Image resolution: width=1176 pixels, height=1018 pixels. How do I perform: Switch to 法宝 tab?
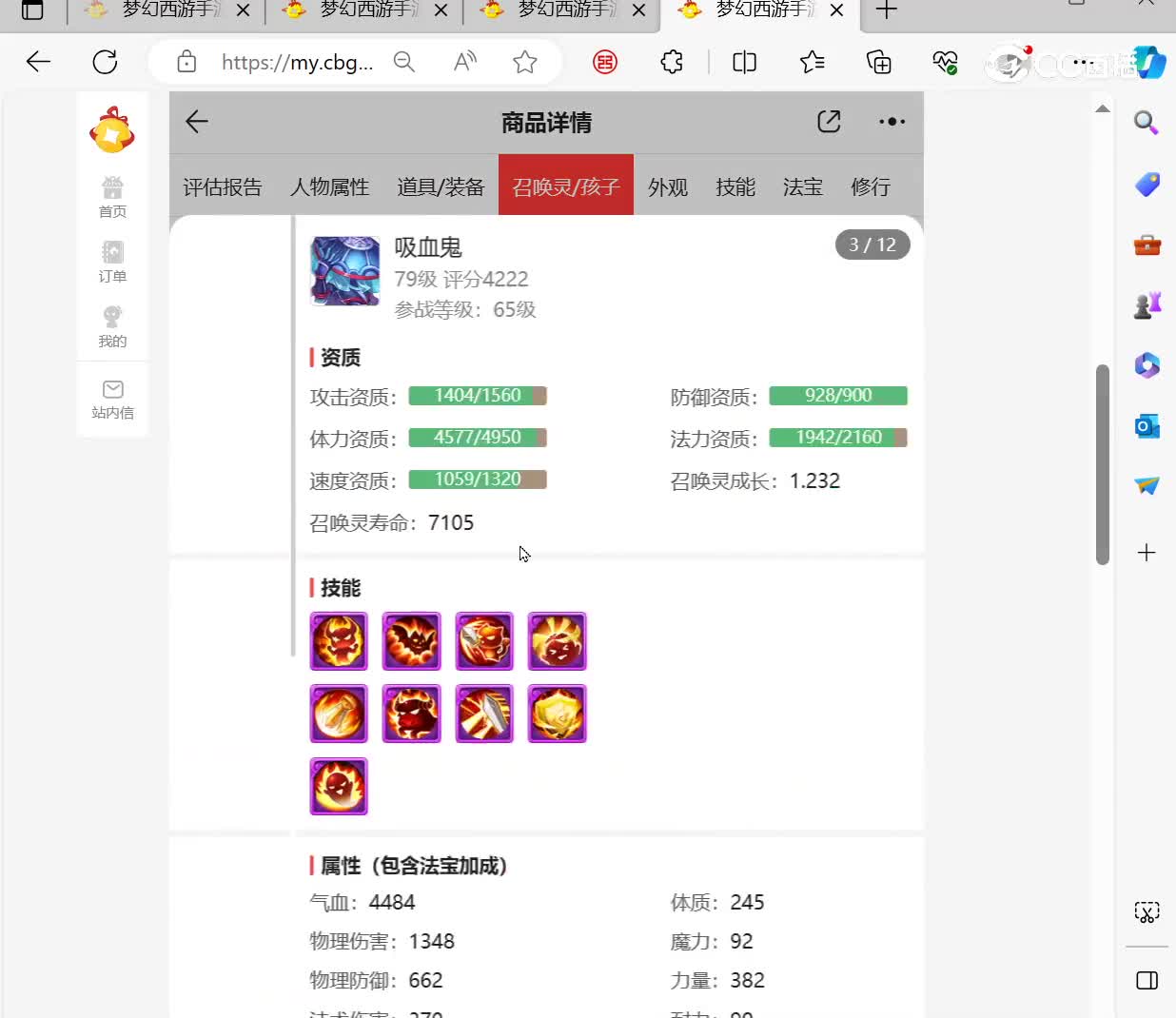tap(802, 186)
